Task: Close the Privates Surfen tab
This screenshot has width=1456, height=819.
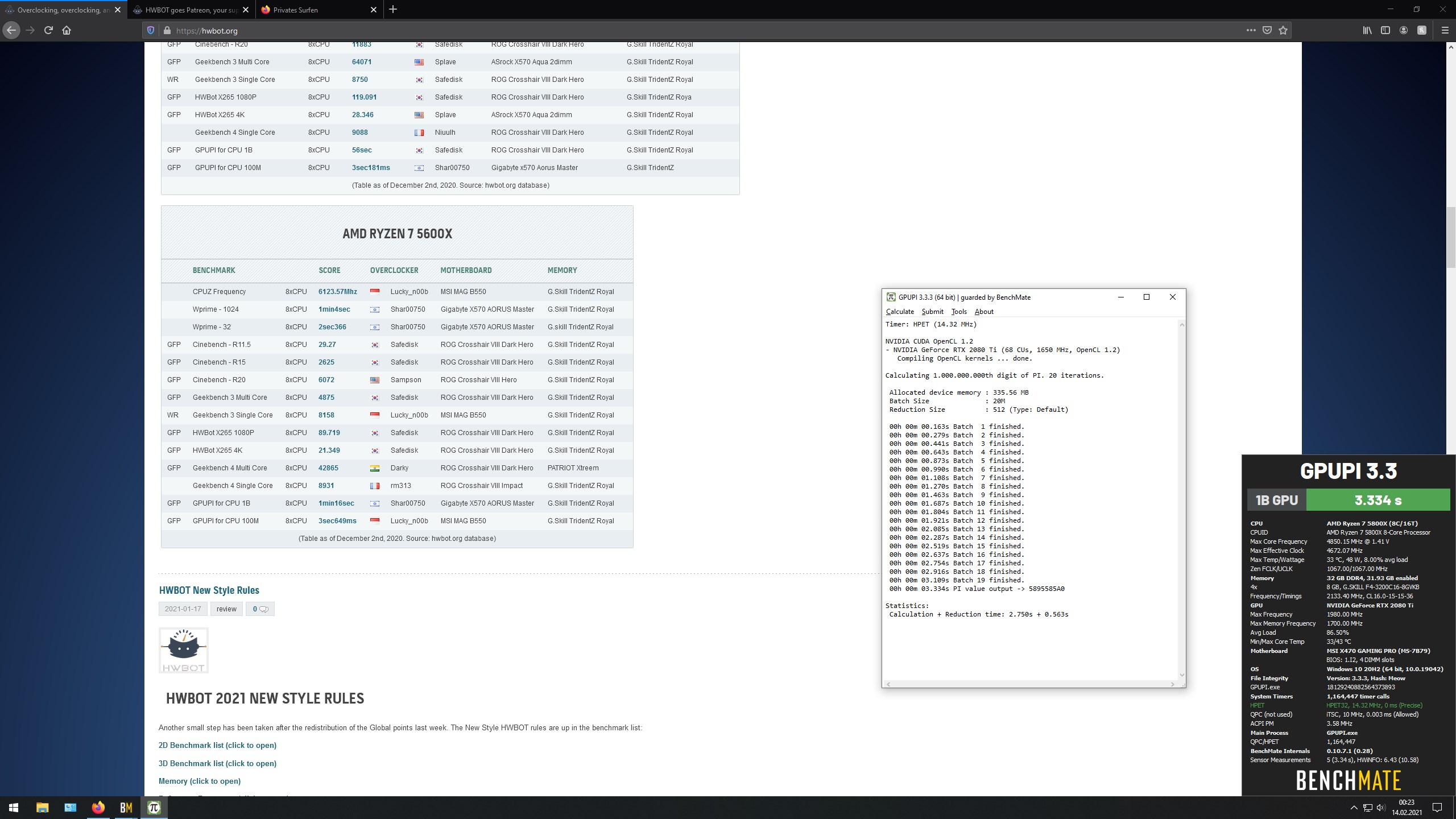Action: click(374, 10)
